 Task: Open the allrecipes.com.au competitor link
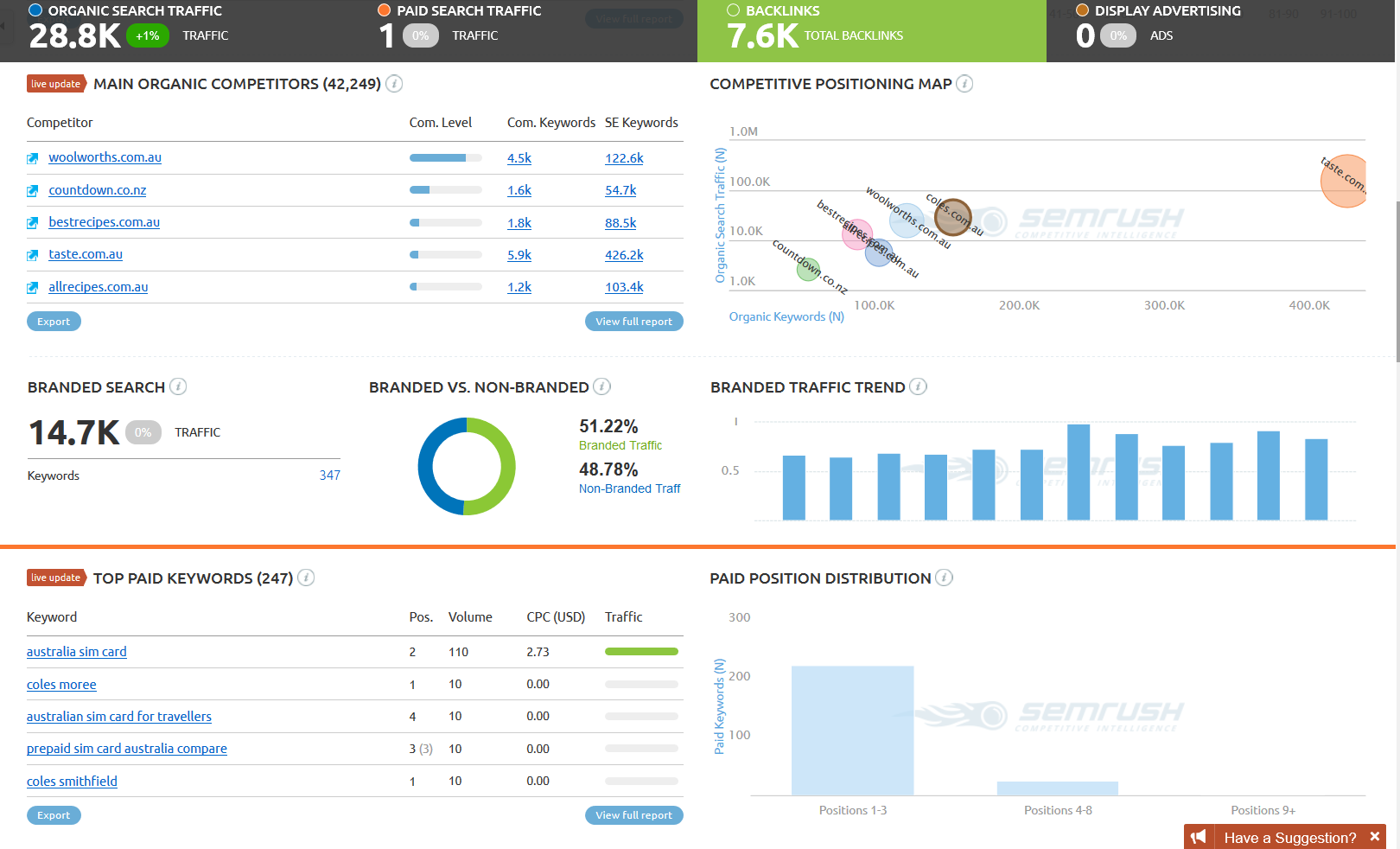click(99, 287)
